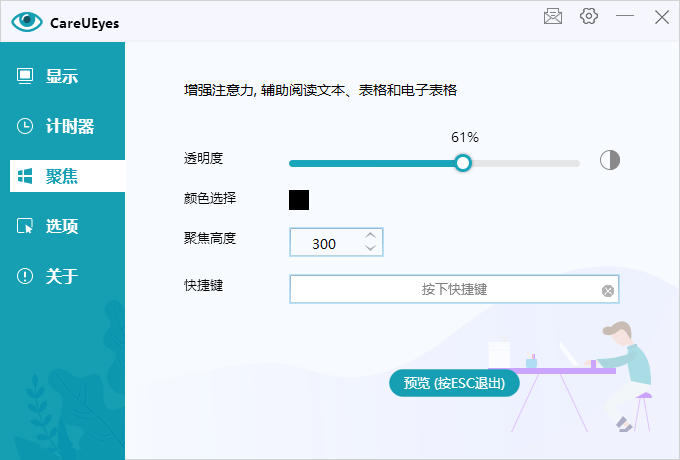Click the monitor icon beside 显示
680x460 pixels.
[x=25, y=76]
